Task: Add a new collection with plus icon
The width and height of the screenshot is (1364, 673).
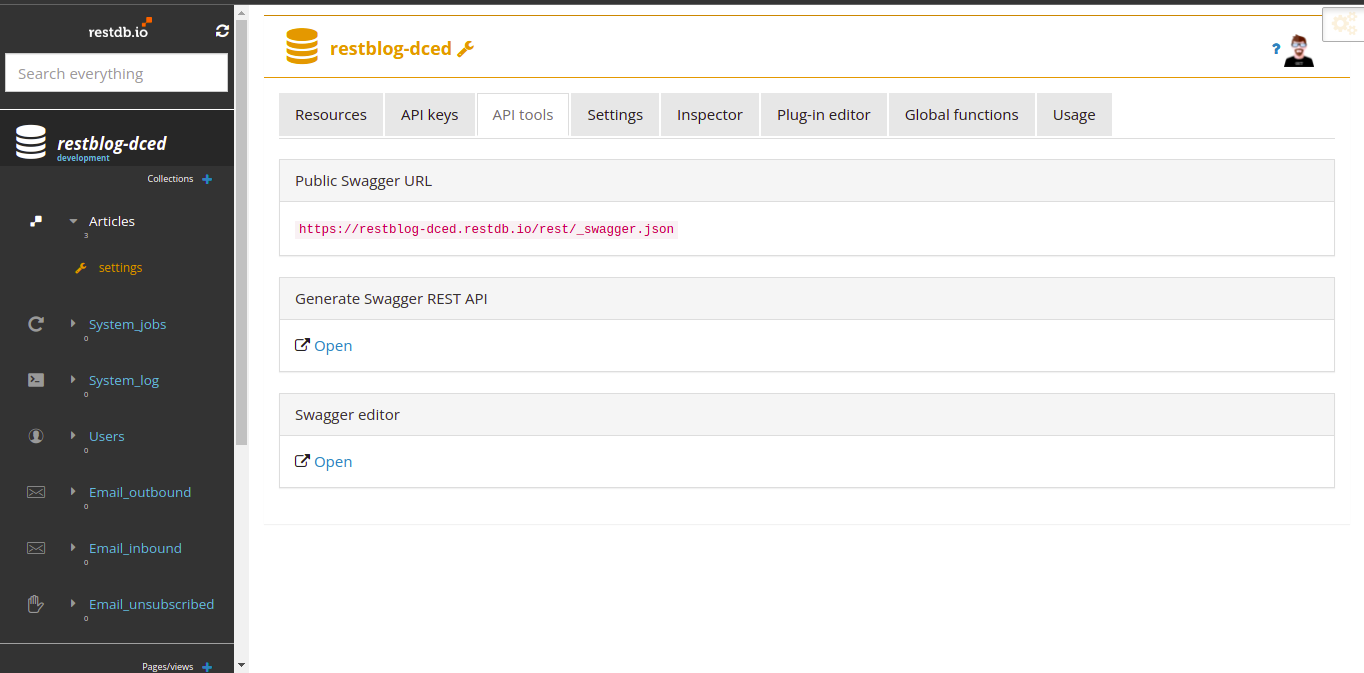Action: [x=207, y=179]
